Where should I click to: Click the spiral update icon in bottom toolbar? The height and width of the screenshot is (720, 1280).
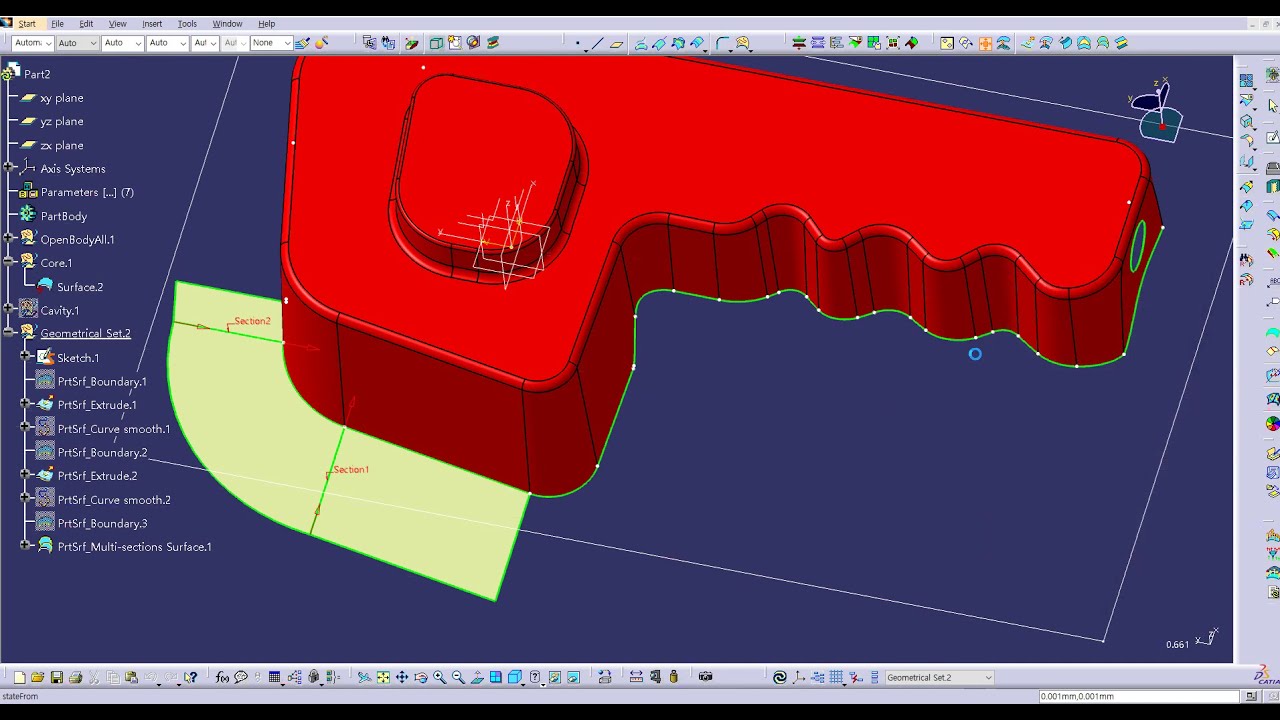tap(780, 677)
